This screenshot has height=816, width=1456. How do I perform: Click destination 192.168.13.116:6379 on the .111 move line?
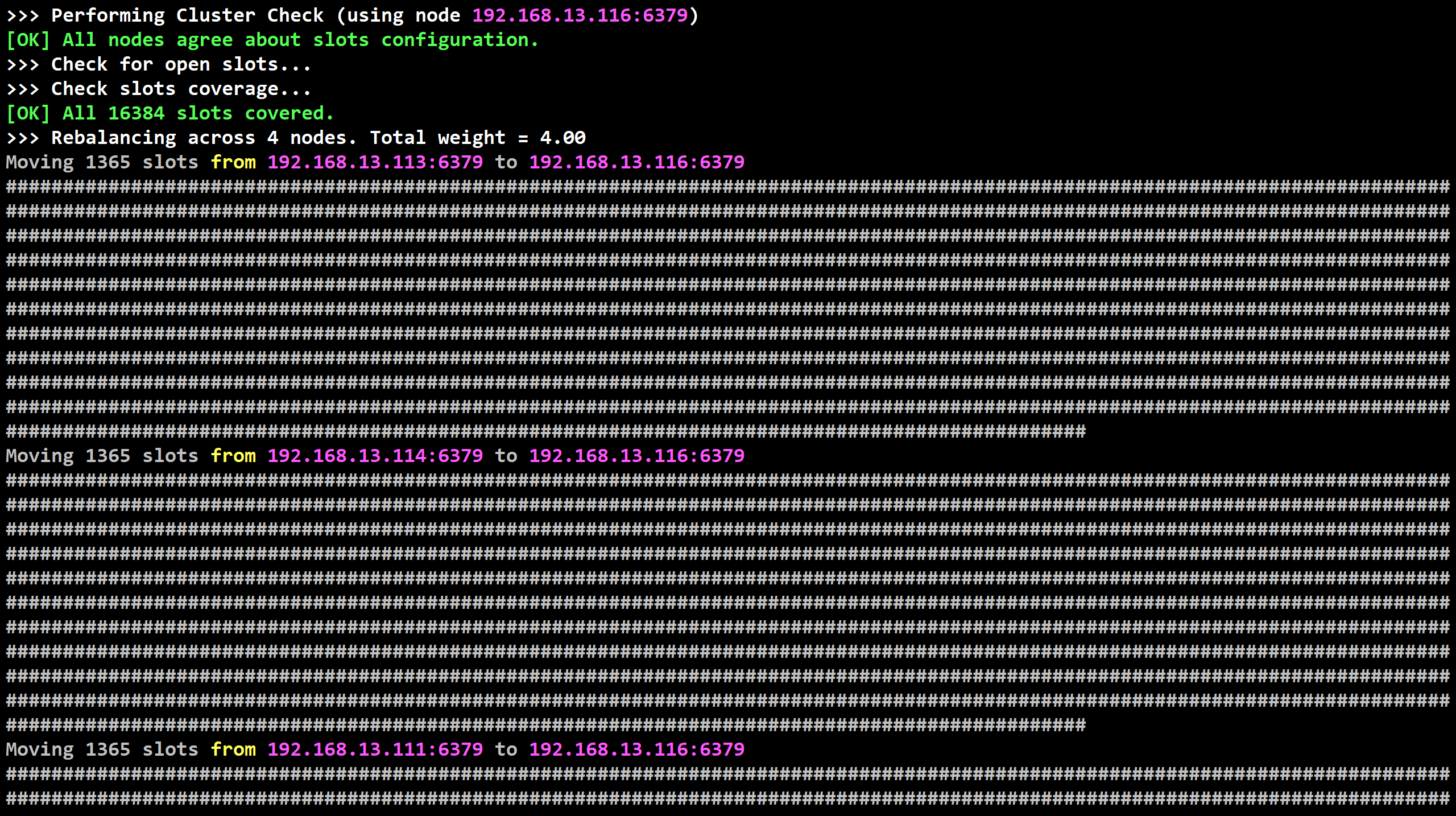click(x=637, y=749)
